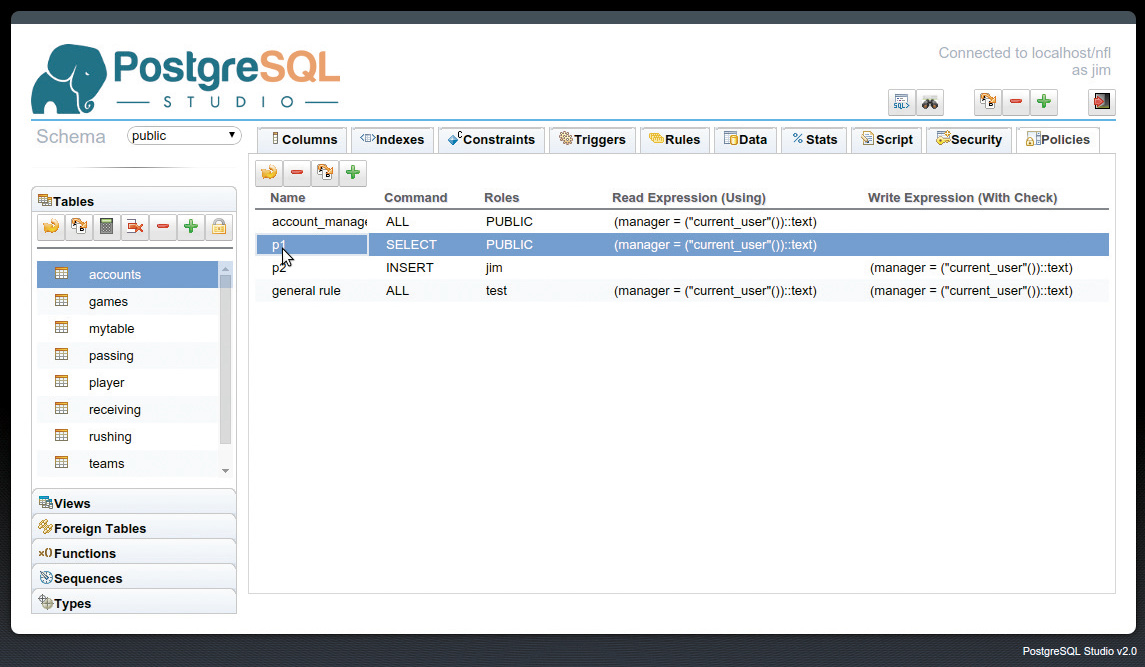Viewport: 1145px width, 667px height.
Task: Switch to the Security tab
Action: 968,140
